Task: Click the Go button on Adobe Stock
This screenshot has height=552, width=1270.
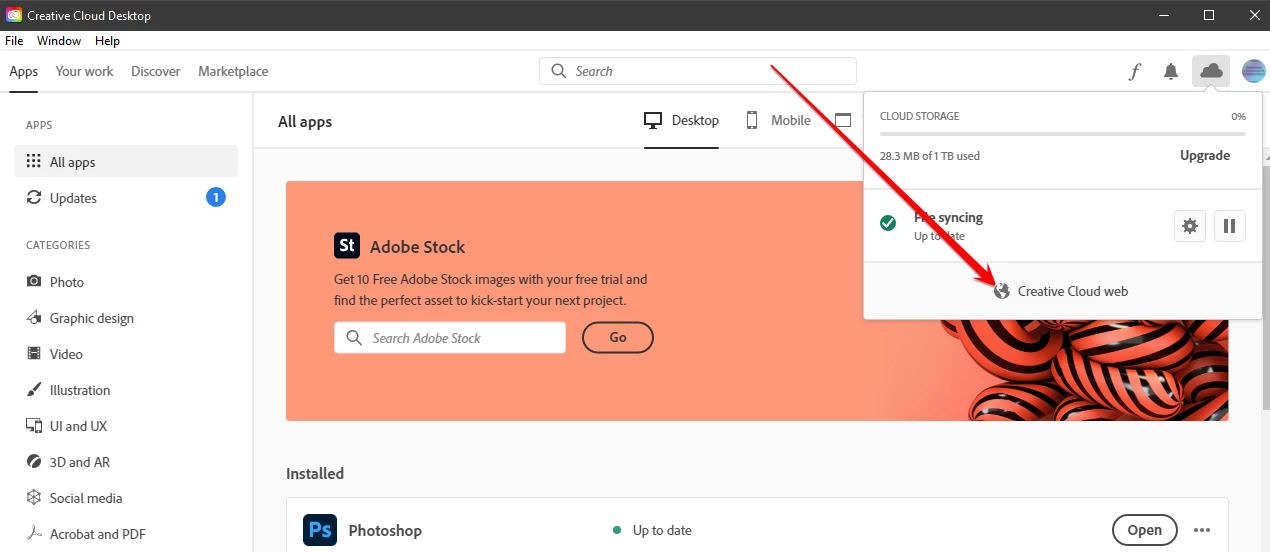Action: point(618,338)
